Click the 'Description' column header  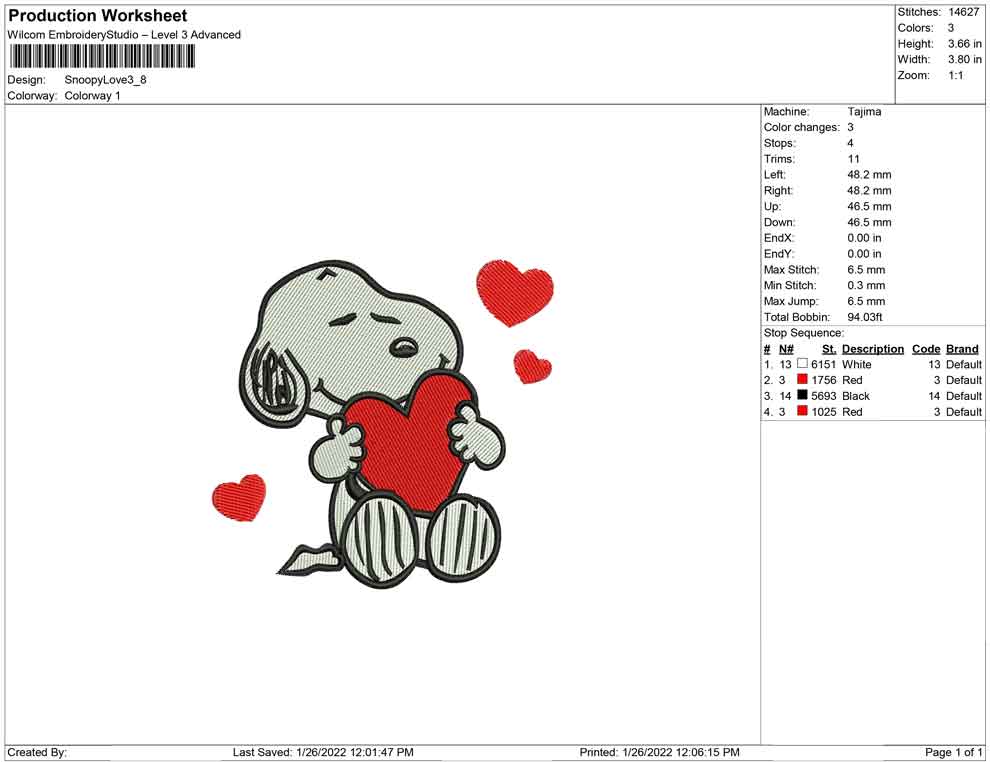pyautogui.click(x=873, y=348)
